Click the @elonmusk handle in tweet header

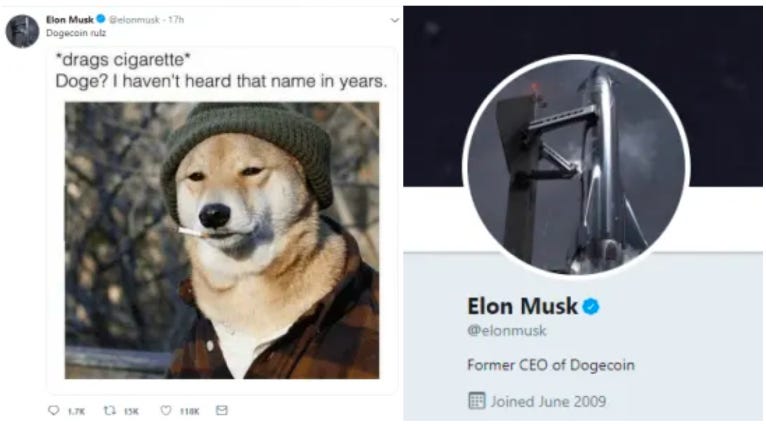coord(134,20)
